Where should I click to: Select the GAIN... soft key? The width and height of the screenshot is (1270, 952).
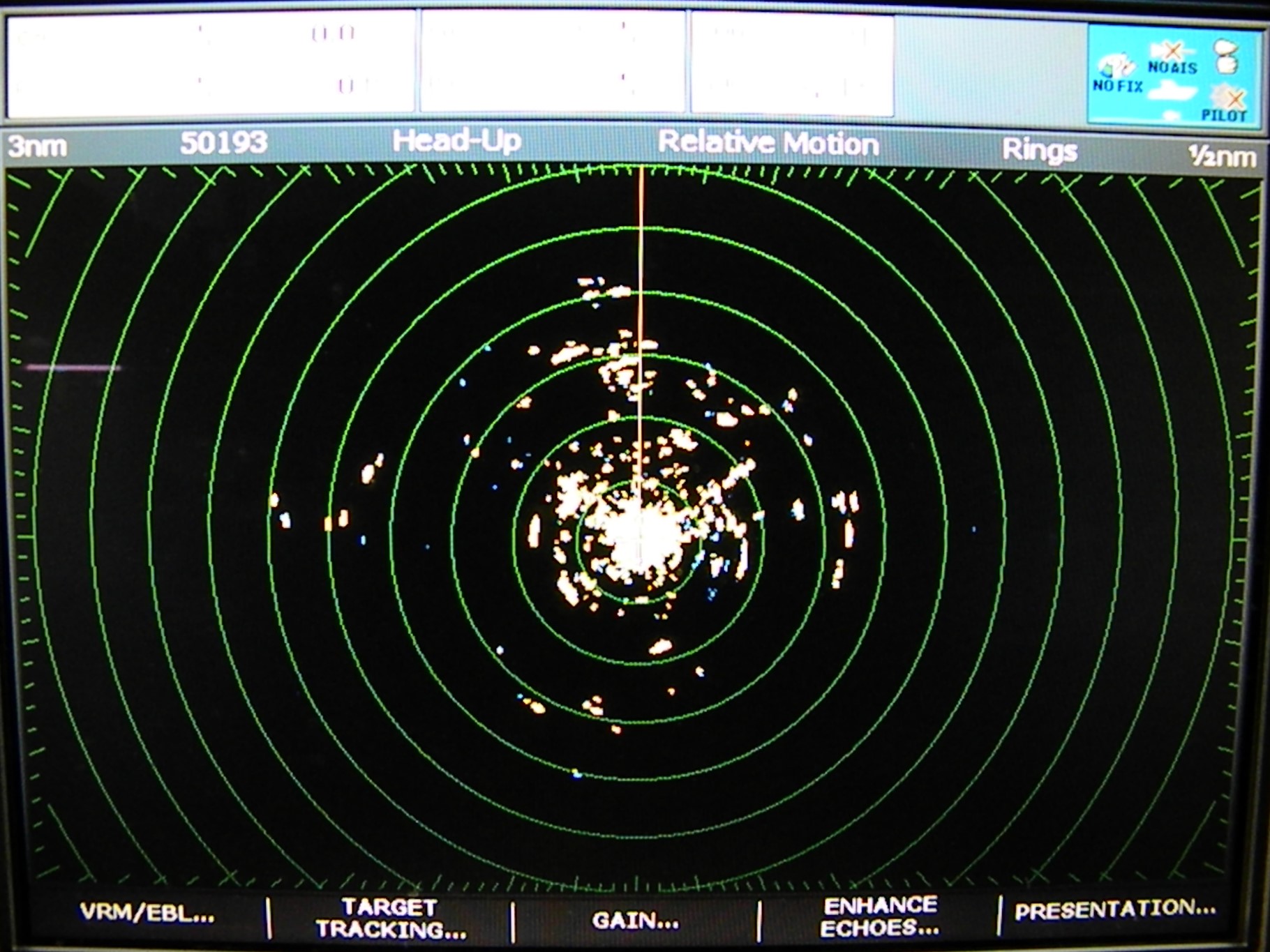[x=635, y=921]
